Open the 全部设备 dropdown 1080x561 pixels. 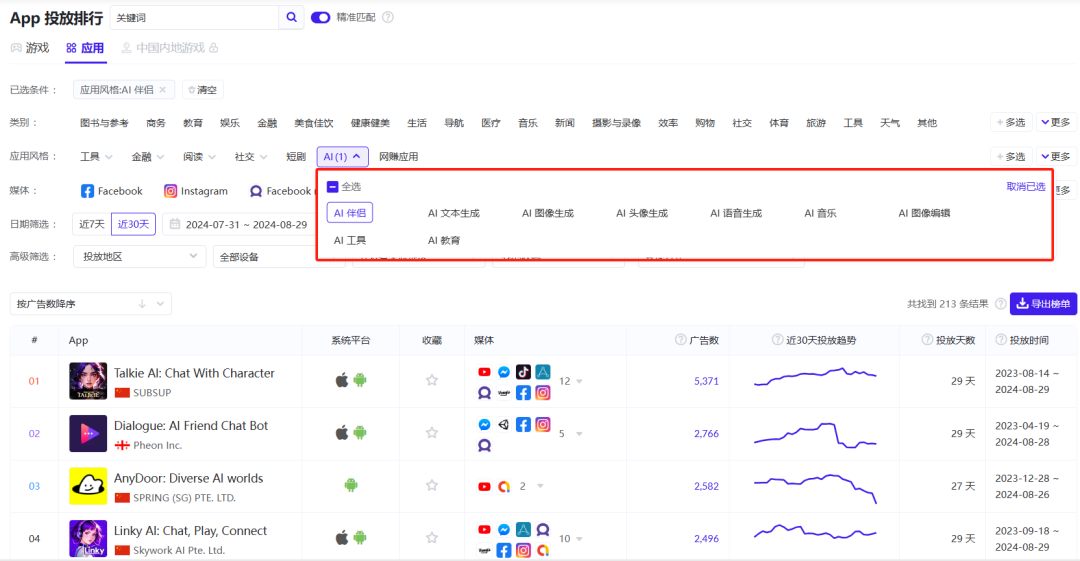279,256
